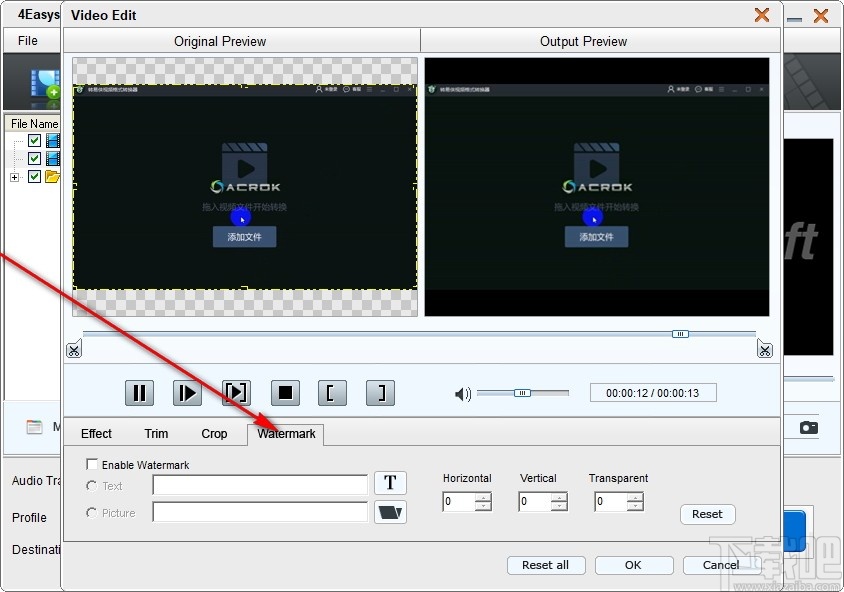Uncheck the first video file in File Name list
Image resolution: width=844 pixels, height=592 pixels.
35,140
